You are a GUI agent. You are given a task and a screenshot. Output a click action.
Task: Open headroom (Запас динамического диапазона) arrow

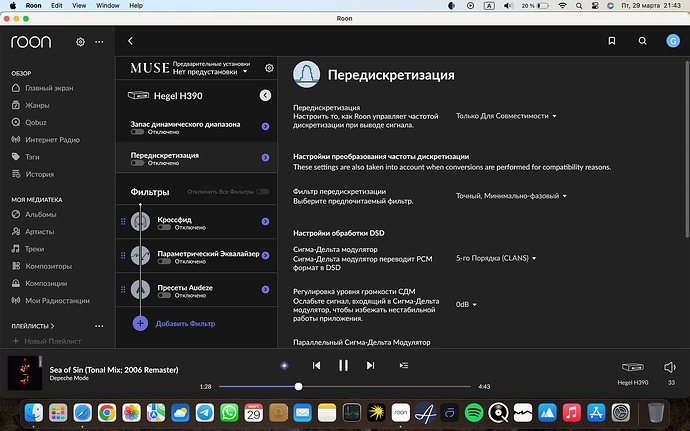(265, 126)
